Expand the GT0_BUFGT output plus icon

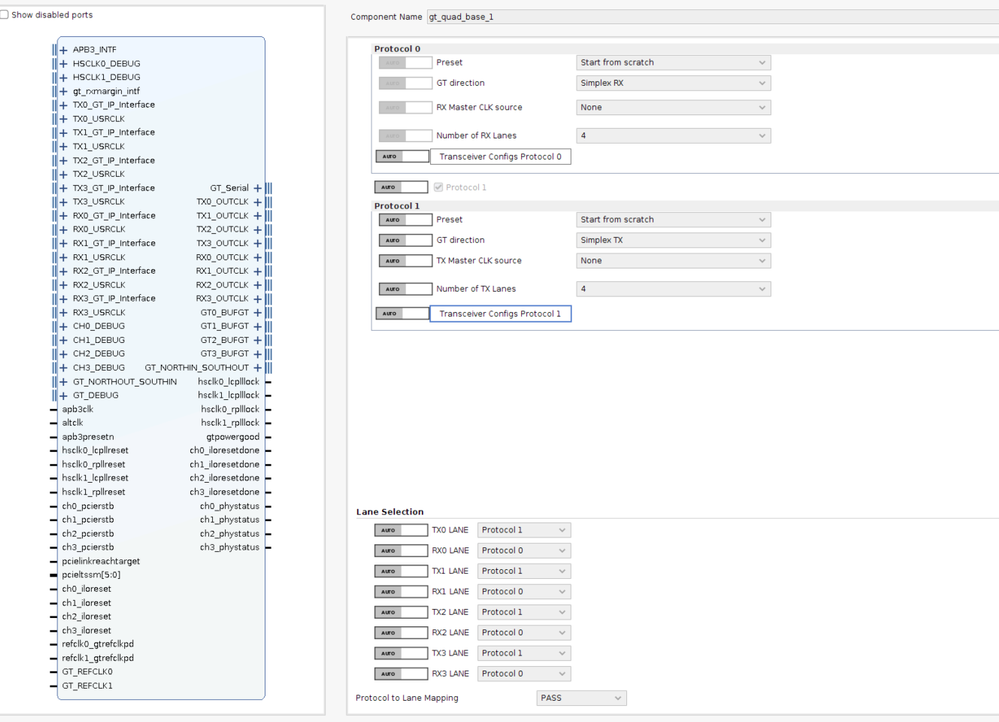pos(257,312)
